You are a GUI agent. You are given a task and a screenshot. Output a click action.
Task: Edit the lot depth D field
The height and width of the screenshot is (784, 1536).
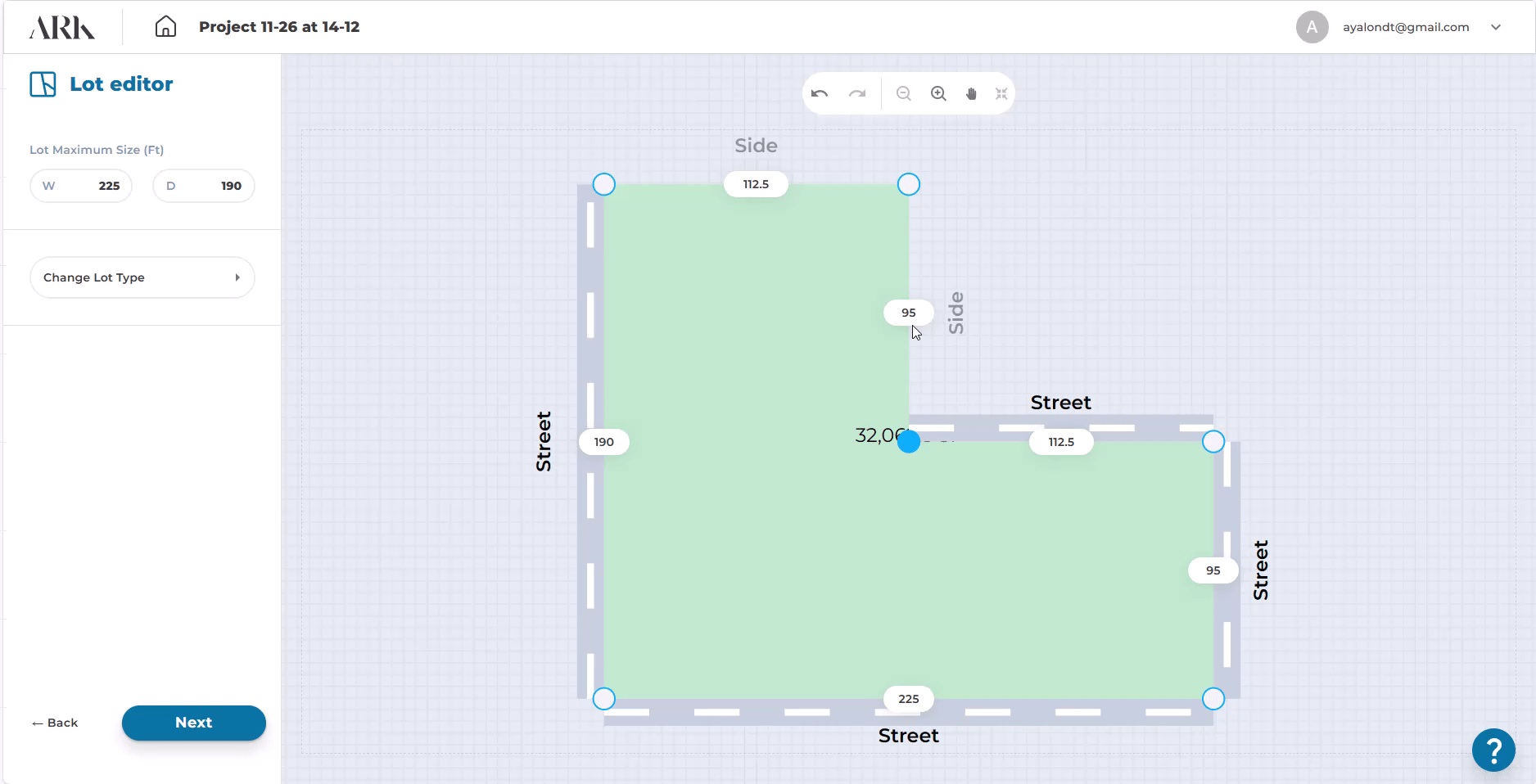pyautogui.click(x=204, y=186)
